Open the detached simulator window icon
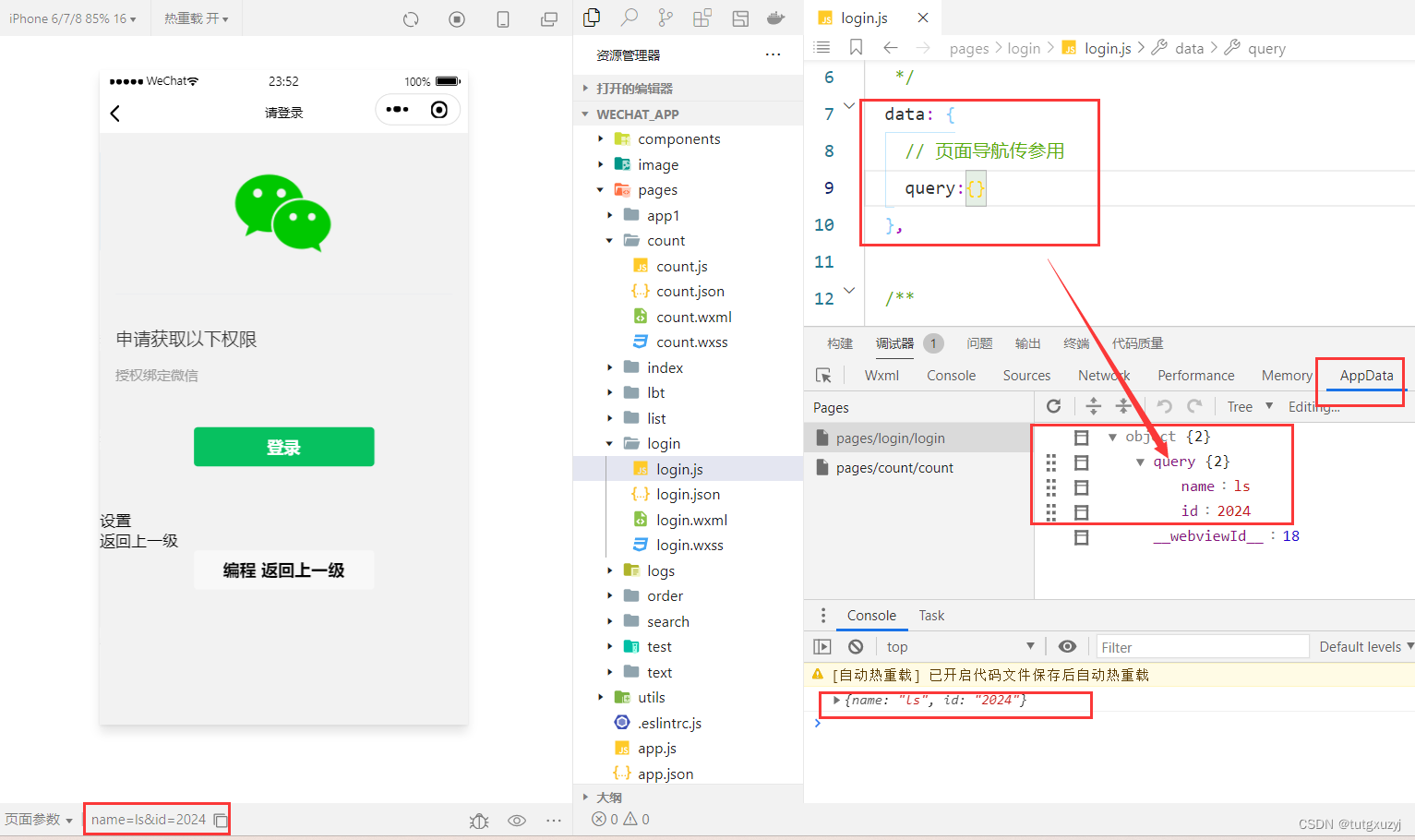The image size is (1415, 840). [x=549, y=19]
